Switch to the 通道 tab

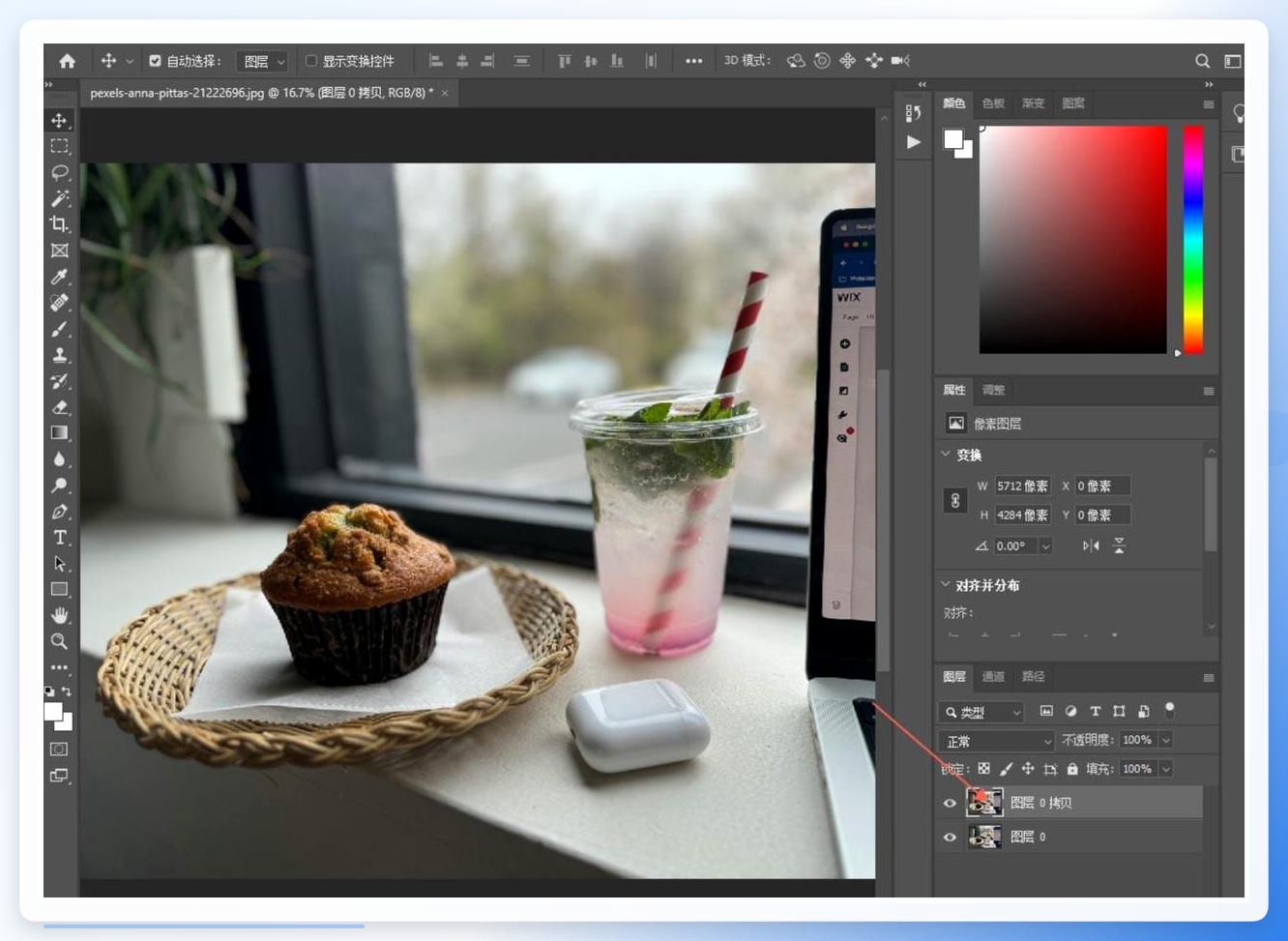[993, 677]
